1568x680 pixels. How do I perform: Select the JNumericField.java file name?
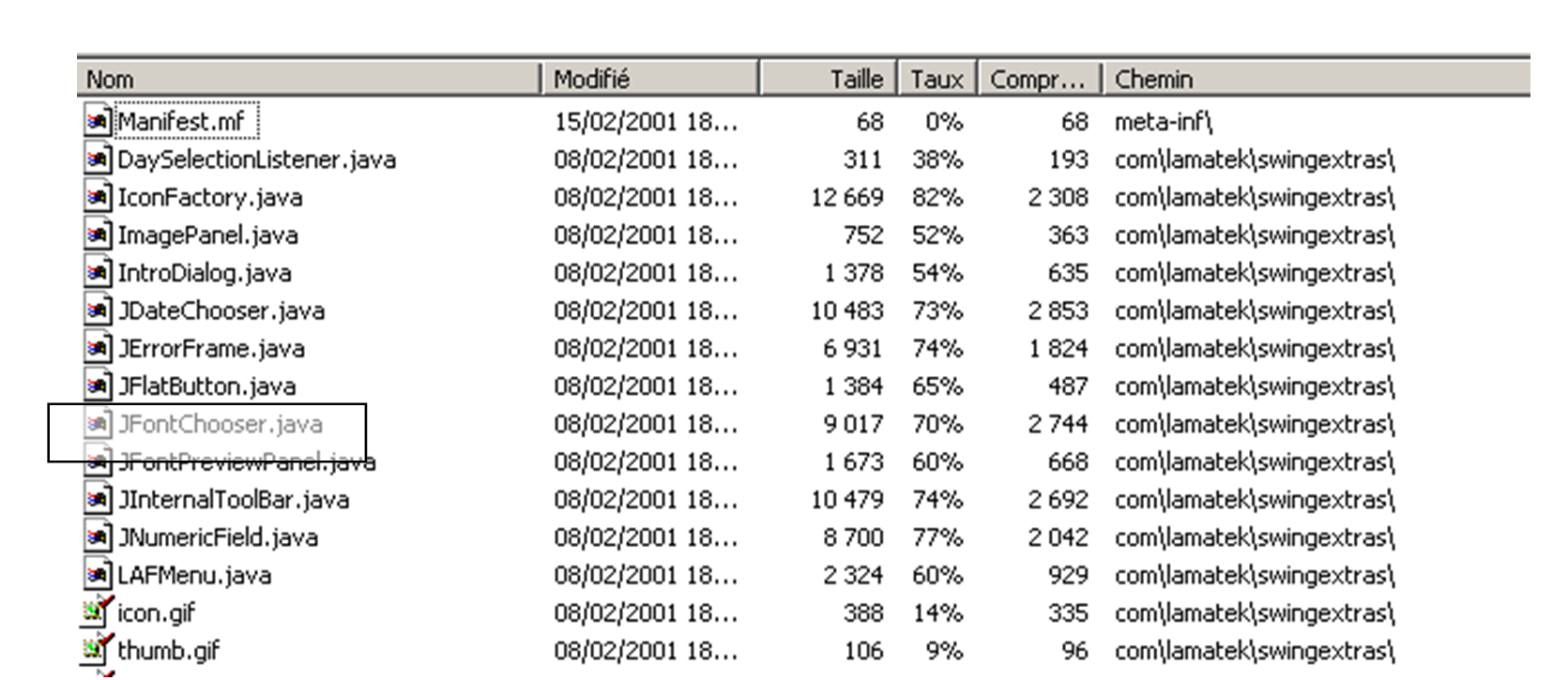(218, 537)
